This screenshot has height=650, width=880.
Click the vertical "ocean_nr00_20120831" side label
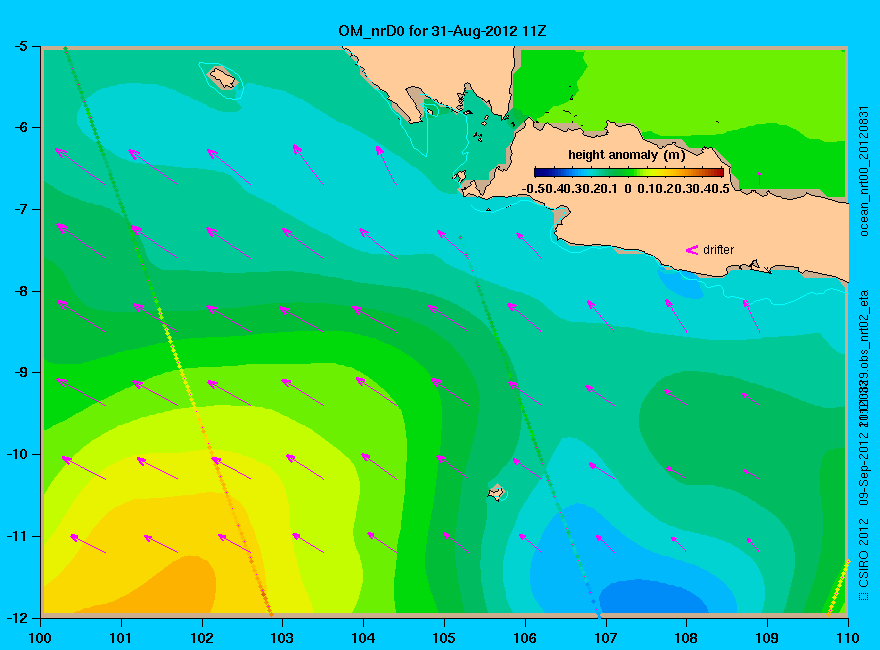tap(864, 170)
